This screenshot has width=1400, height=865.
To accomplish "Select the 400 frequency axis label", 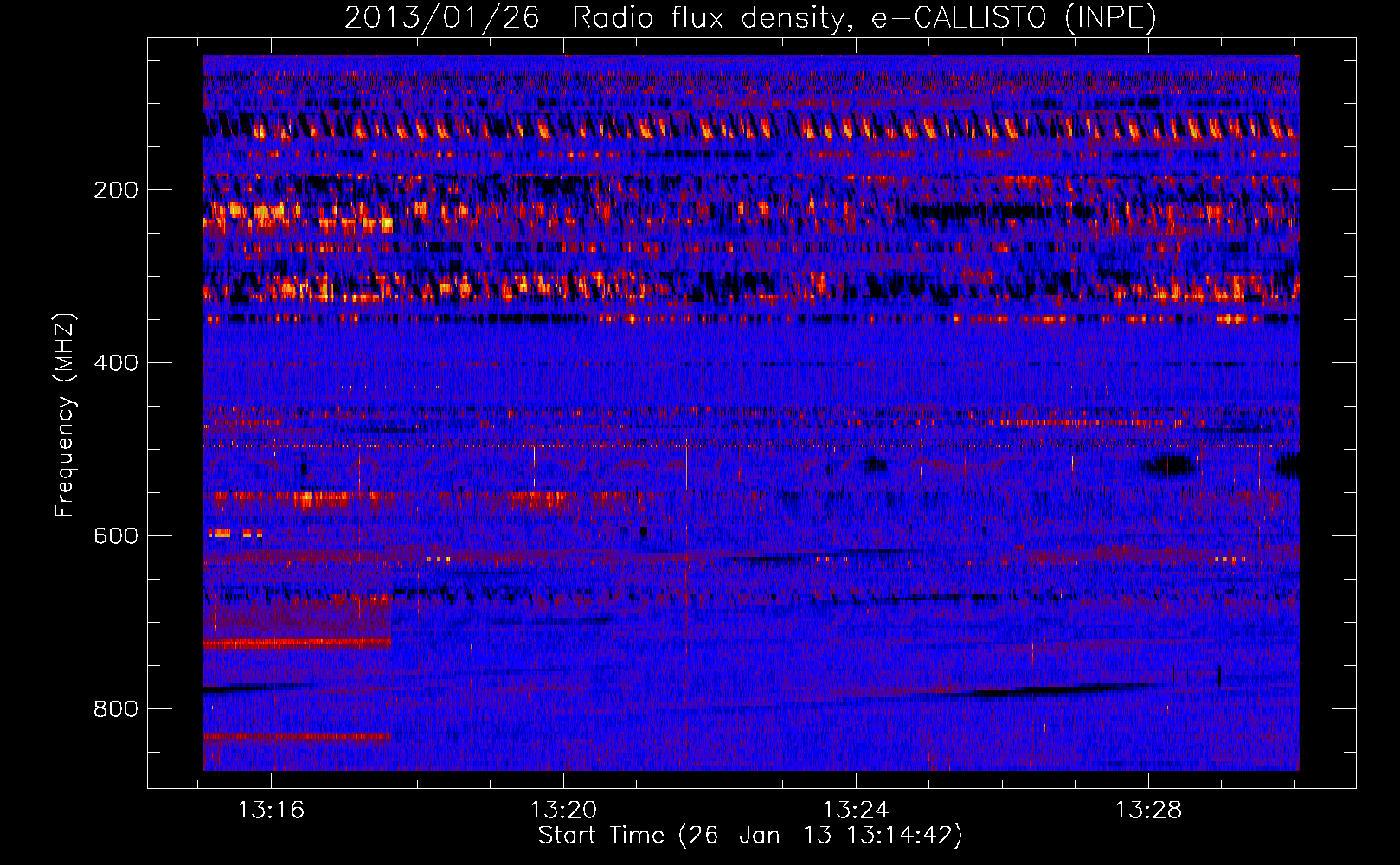I will click(116, 363).
